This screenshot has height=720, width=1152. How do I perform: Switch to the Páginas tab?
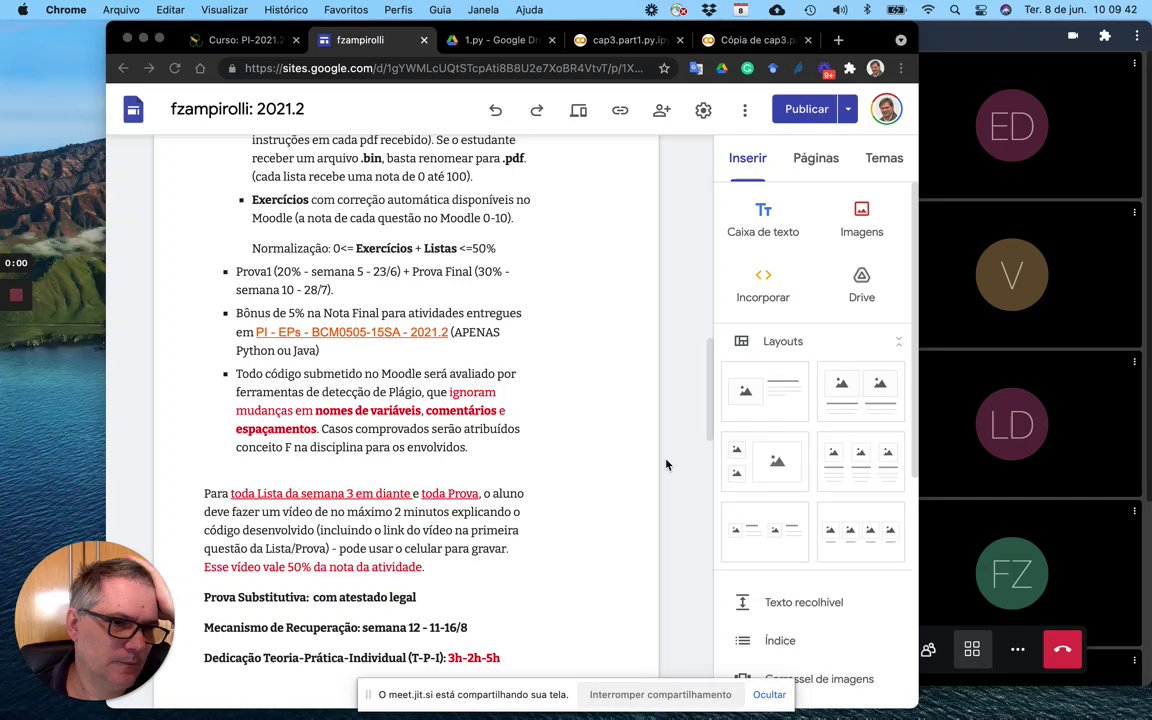pos(816,158)
